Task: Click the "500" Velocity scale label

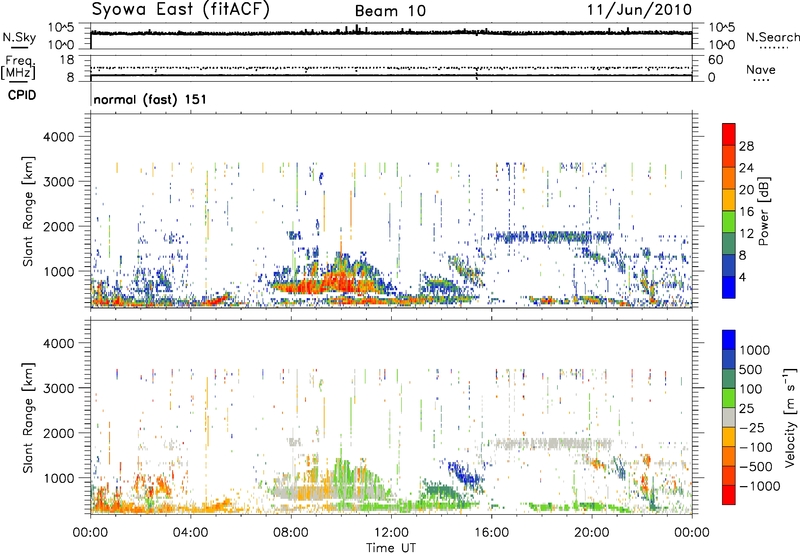Action: [753, 369]
